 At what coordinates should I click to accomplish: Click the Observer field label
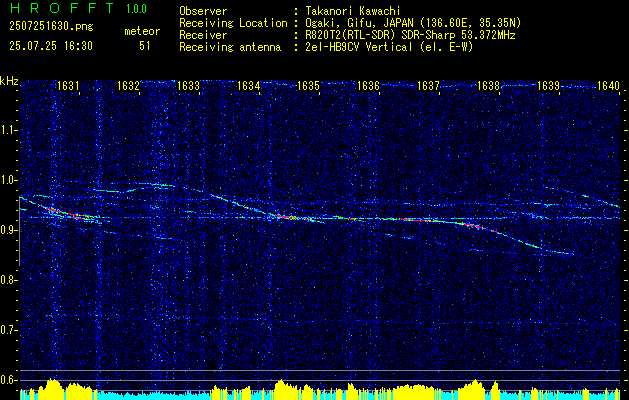[x=203, y=11]
